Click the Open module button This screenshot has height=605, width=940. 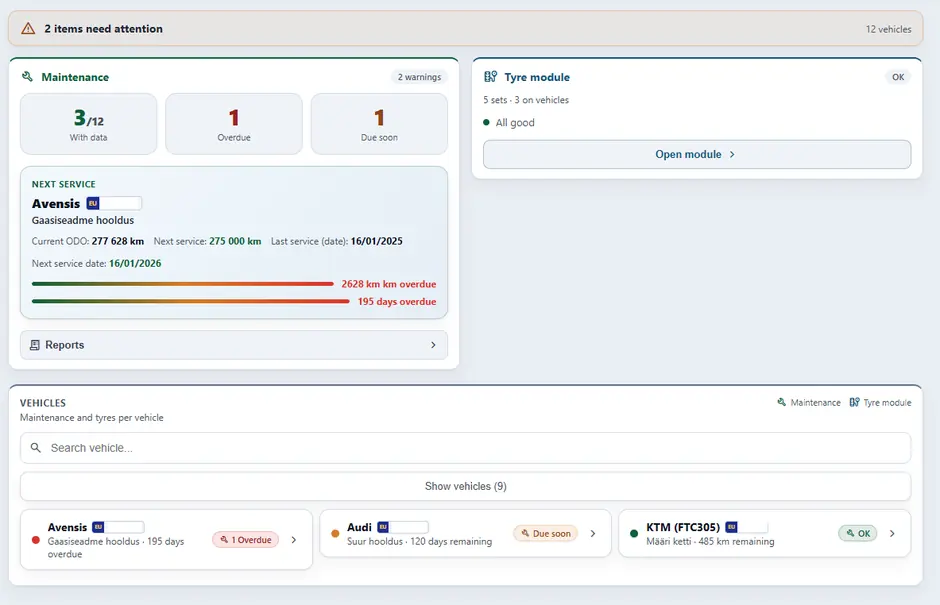[x=697, y=154]
